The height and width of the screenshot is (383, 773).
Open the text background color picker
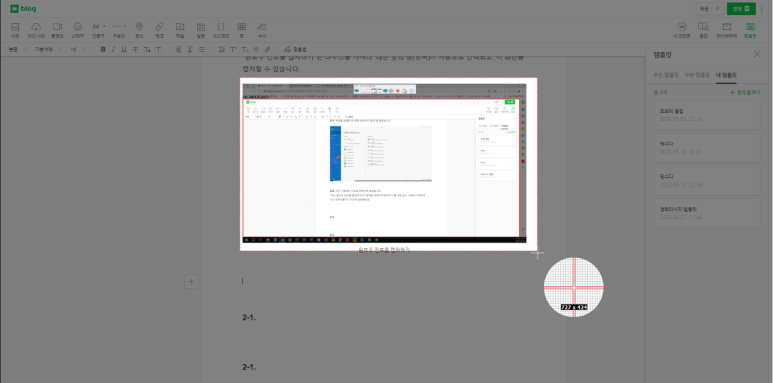(x=158, y=49)
